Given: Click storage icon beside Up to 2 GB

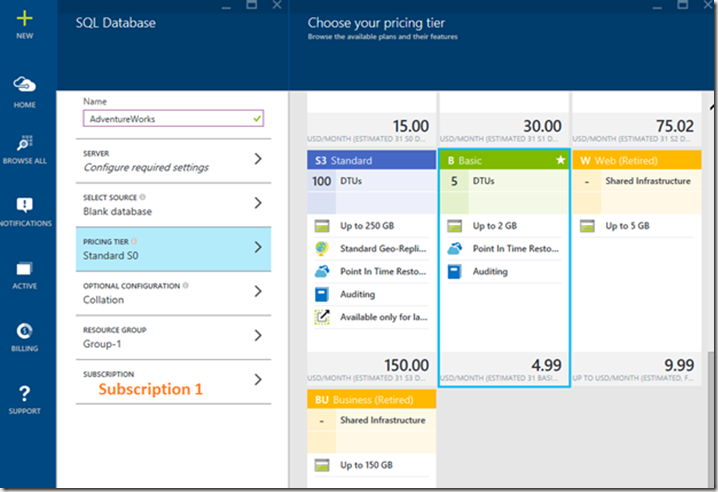Looking at the screenshot, I should click(x=455, y=226).
